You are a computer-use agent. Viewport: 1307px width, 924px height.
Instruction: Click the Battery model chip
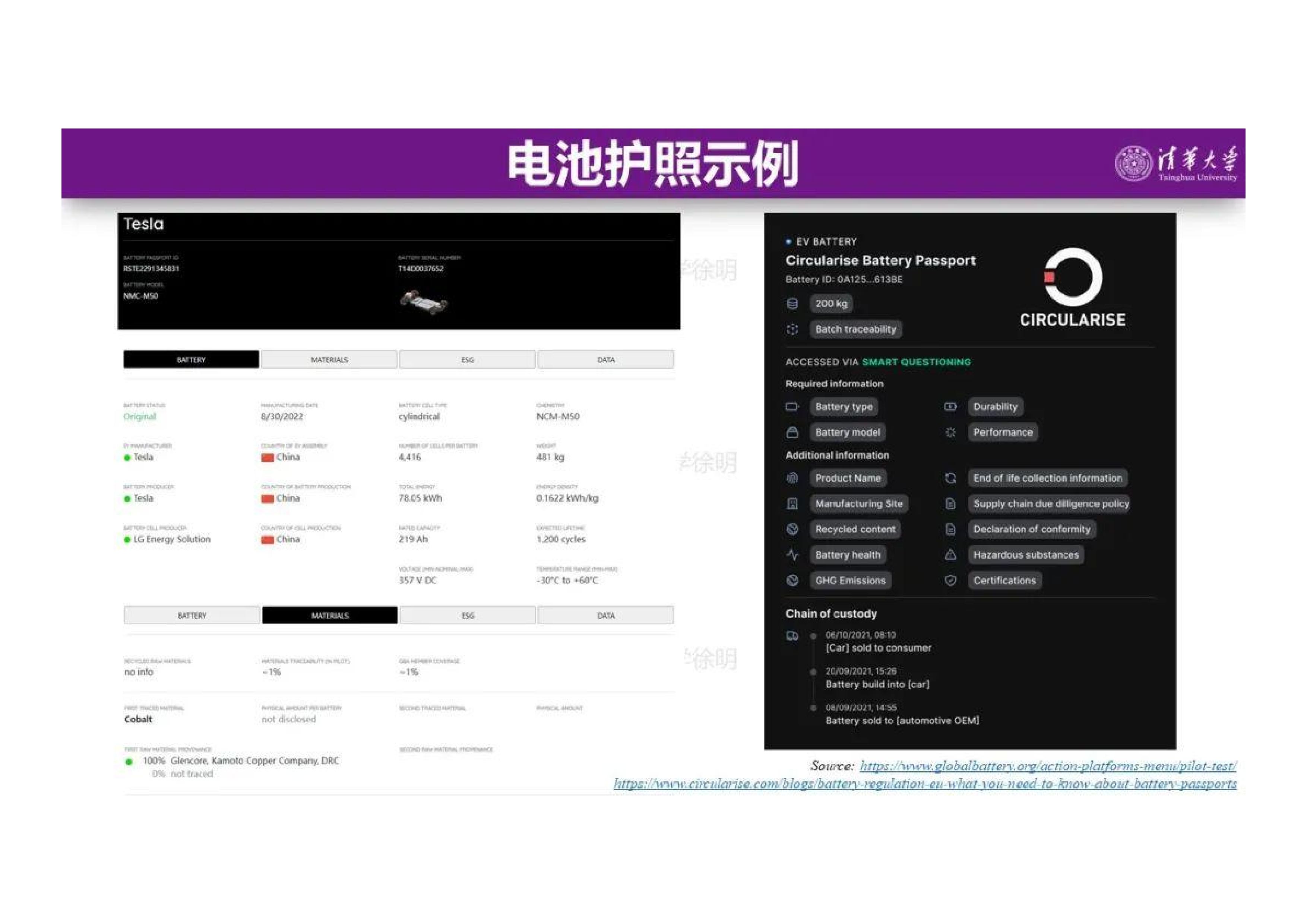pos(848,432)
